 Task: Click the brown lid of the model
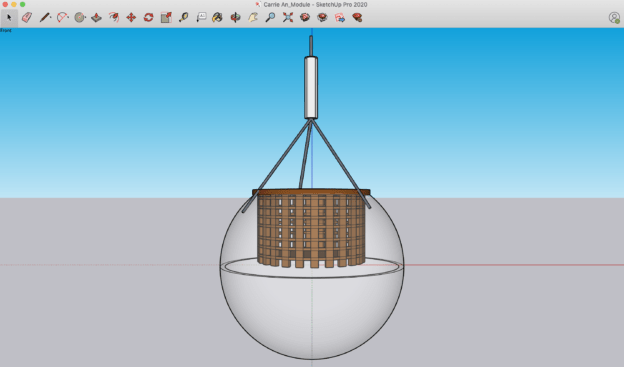tap(311, 192)
